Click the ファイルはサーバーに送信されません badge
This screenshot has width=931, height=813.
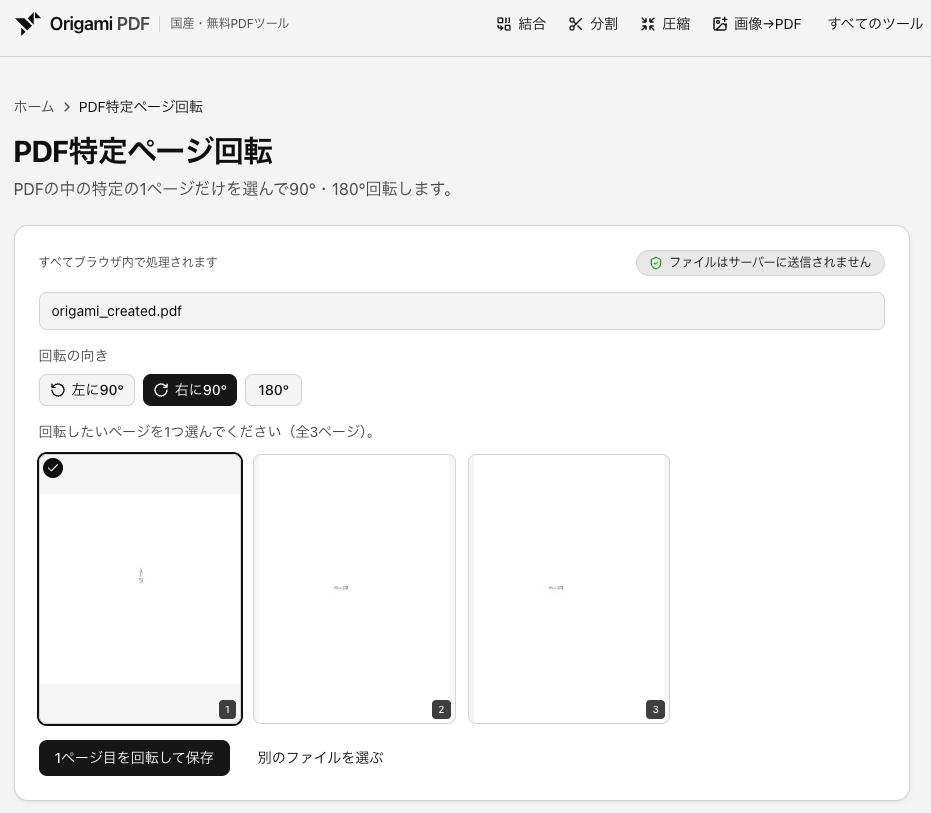coord(760,262)
